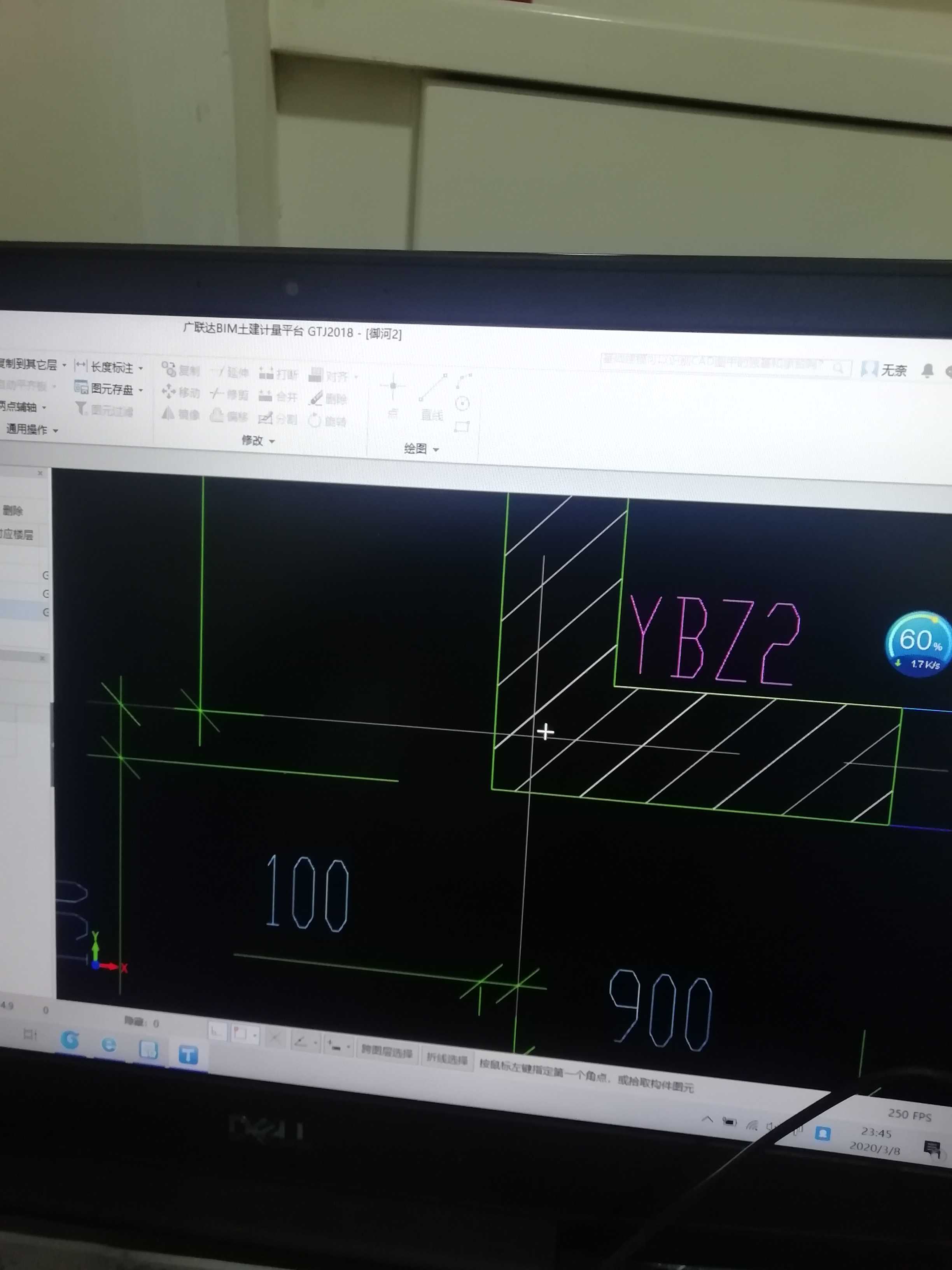Open the 对齐 dropdown arrow
Screen dimensions: 952x1270
(x=356, y=377)
